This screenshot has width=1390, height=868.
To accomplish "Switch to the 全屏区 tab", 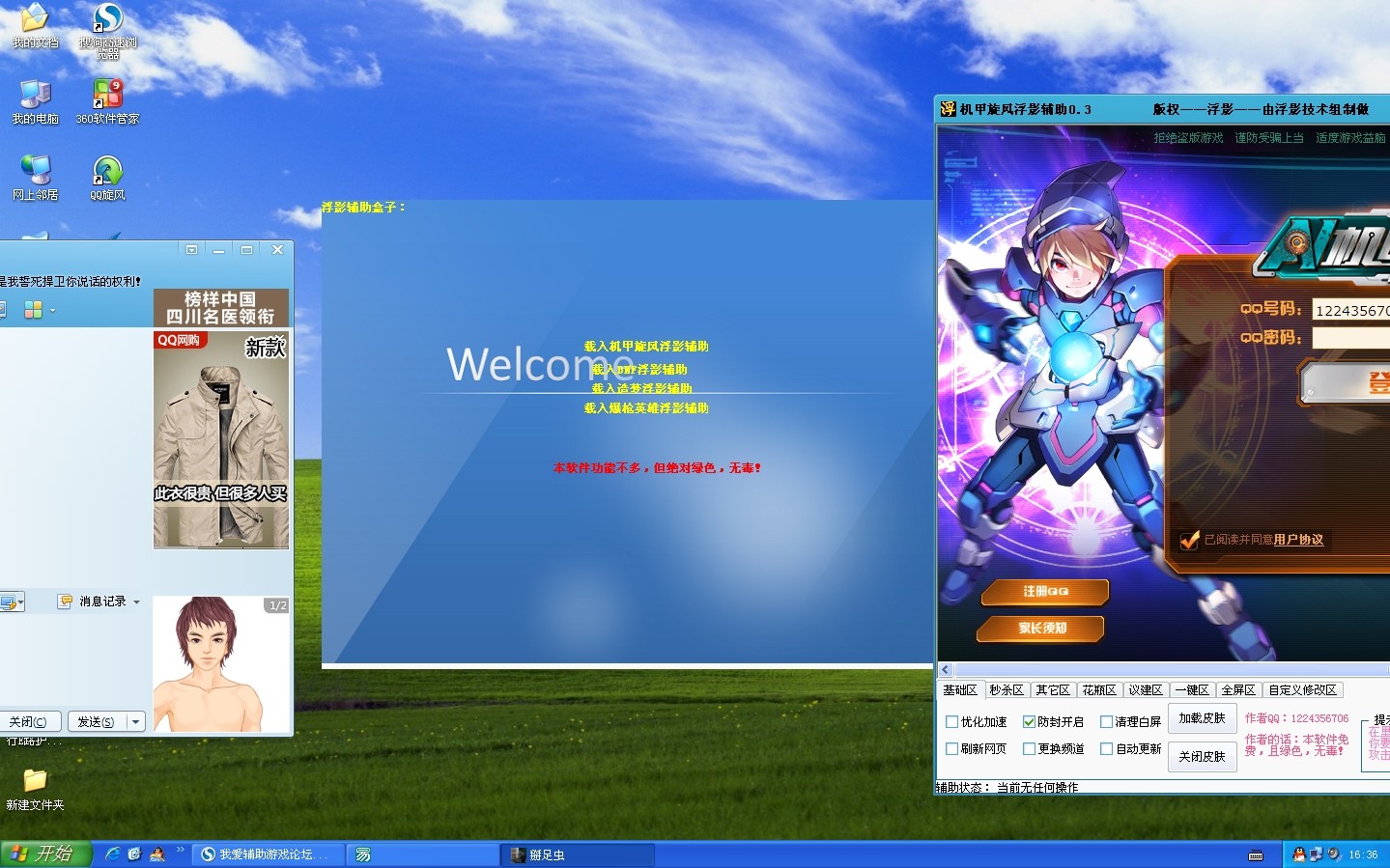I will pyautogui.click(x=1237, y=690).
